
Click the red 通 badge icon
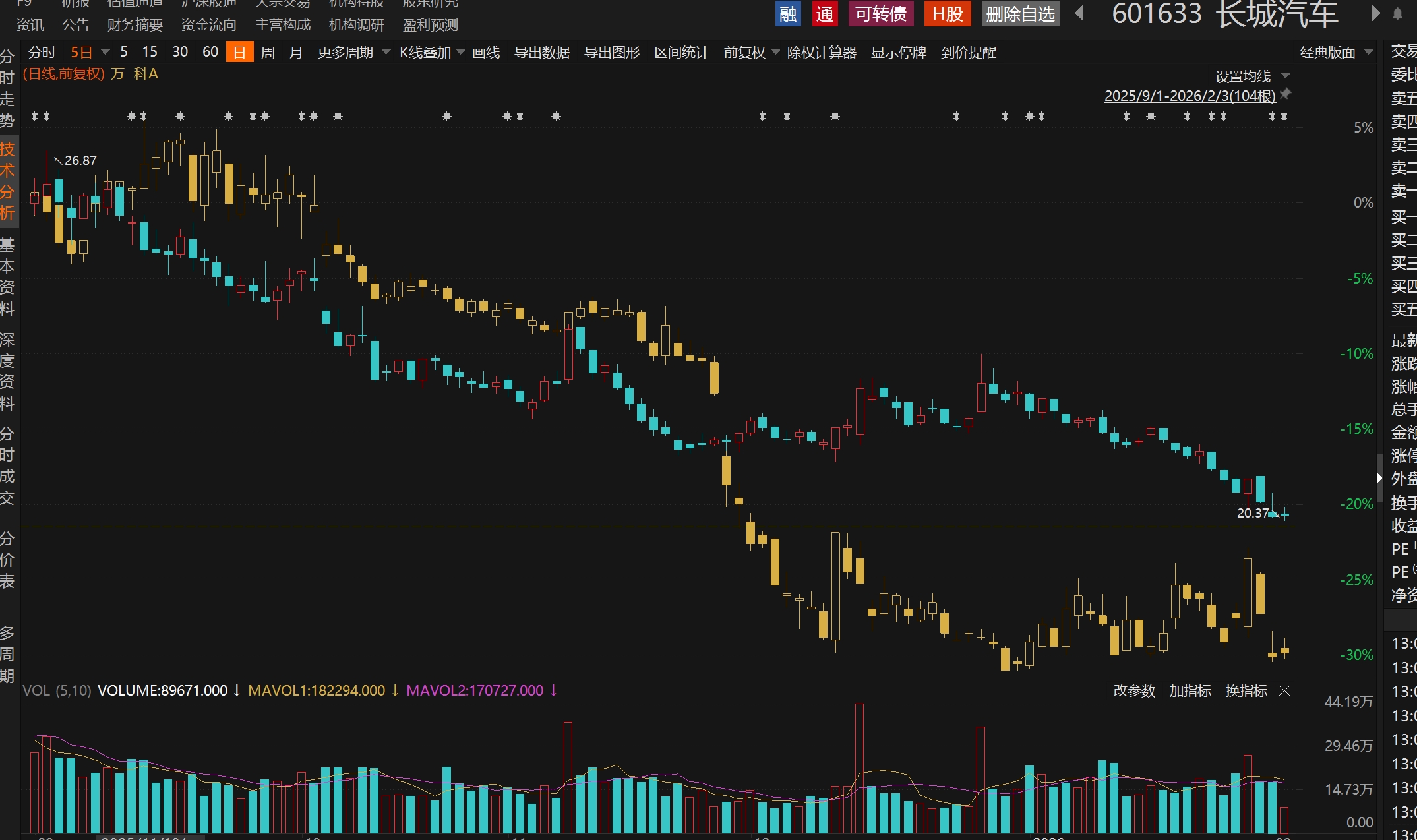824,14
